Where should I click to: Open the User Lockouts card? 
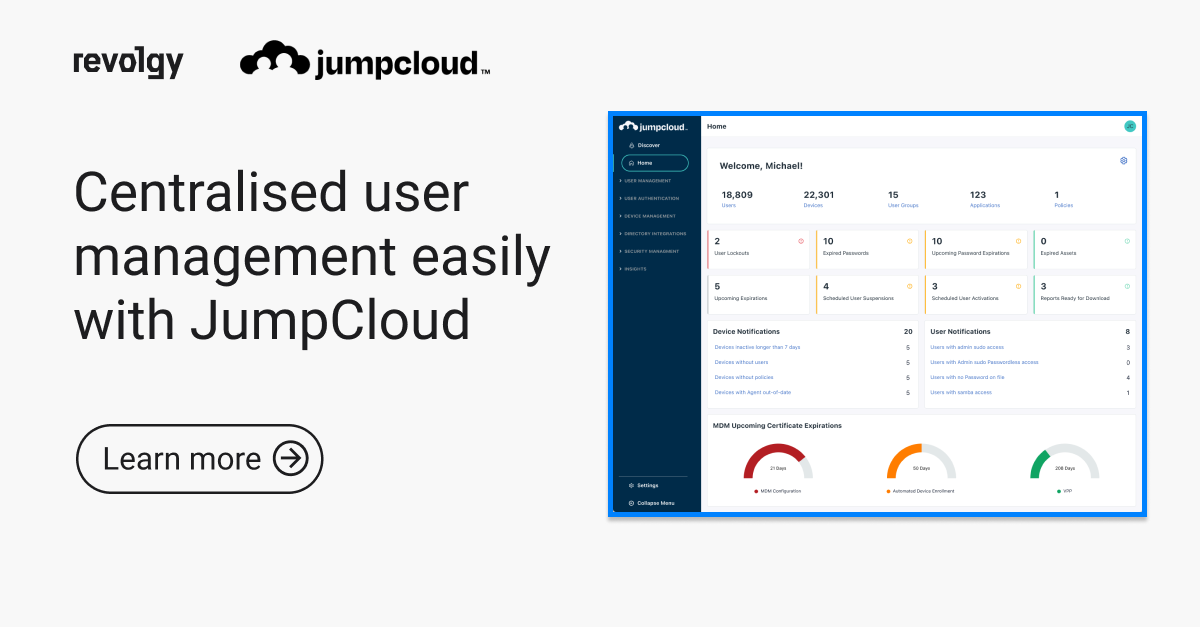759,249
